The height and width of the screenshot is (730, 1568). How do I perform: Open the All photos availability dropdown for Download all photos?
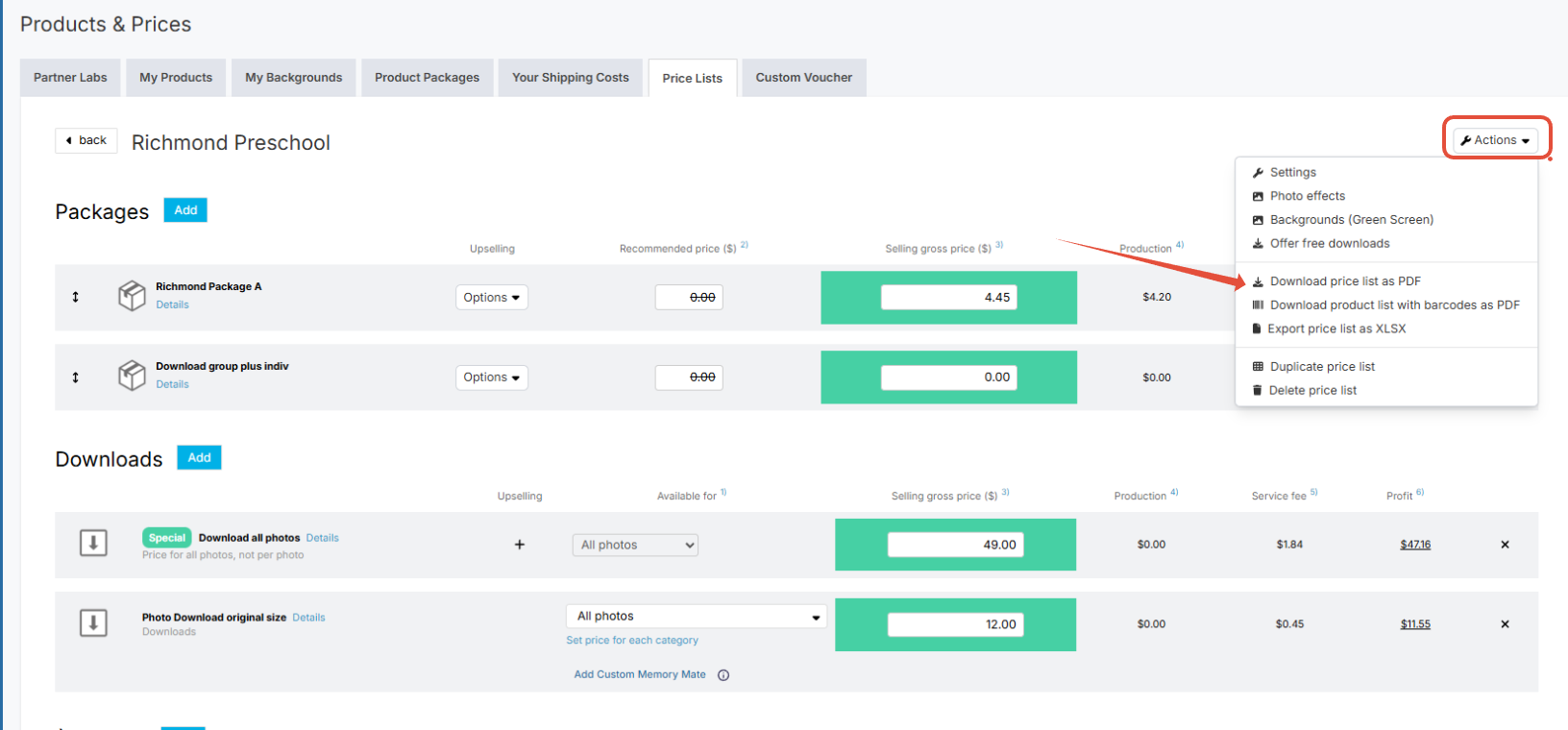pos(635,545)
